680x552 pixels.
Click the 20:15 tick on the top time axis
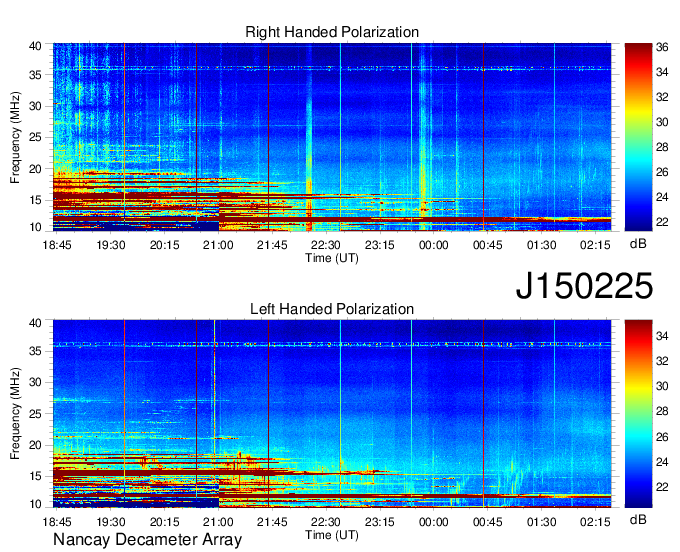[x=164, y=245]
